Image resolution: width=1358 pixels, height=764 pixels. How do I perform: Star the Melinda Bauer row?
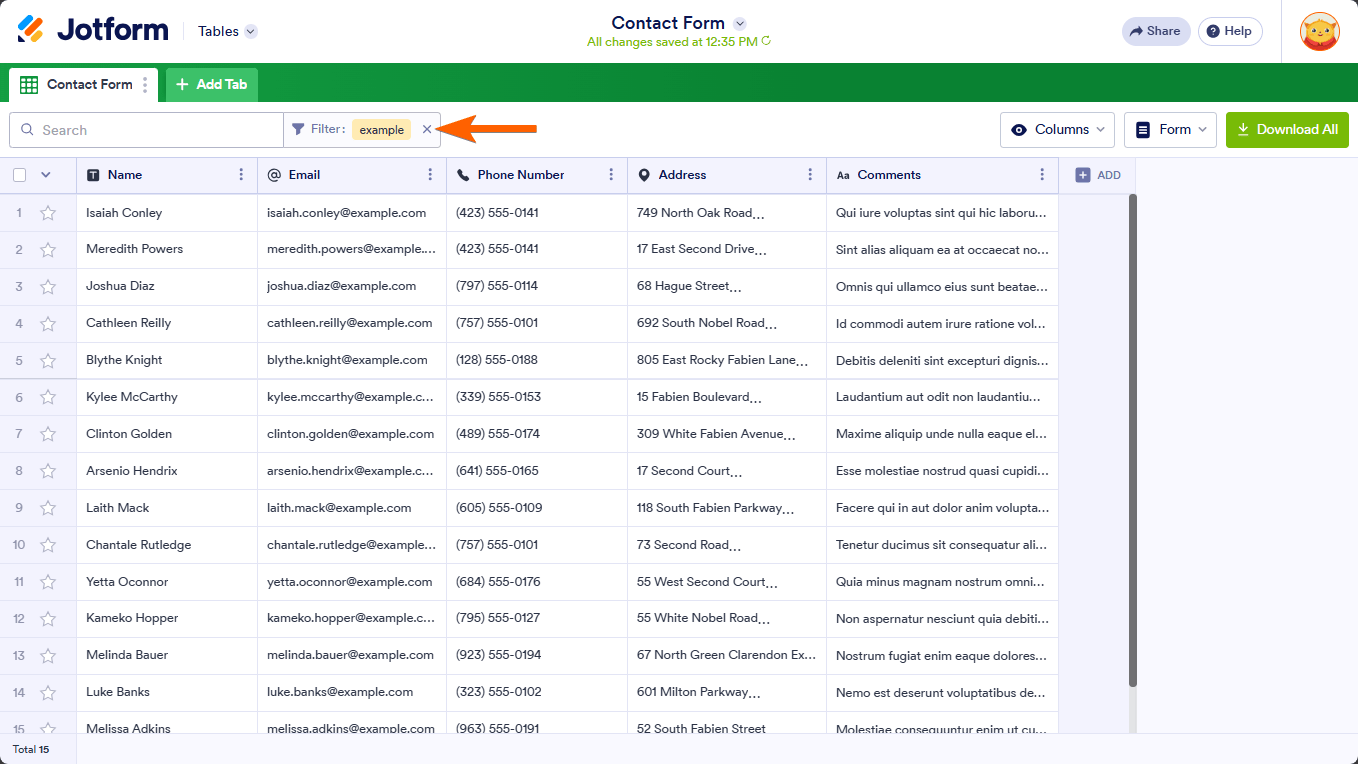point(48,657)
